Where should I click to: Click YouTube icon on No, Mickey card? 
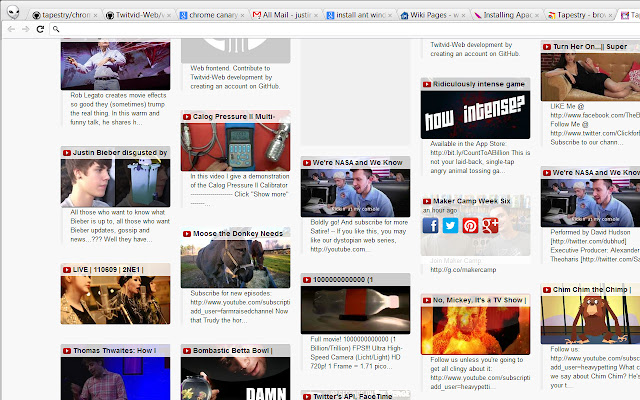click(427, 300)
